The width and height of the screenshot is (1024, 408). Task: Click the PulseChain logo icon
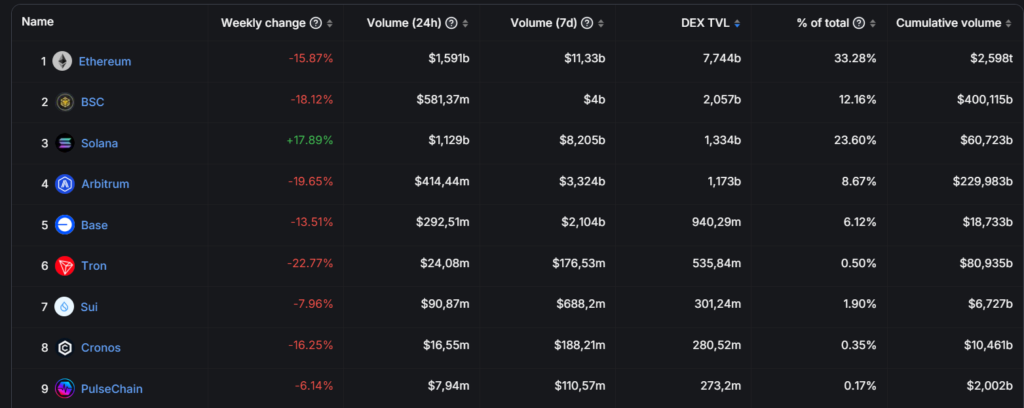65,389
